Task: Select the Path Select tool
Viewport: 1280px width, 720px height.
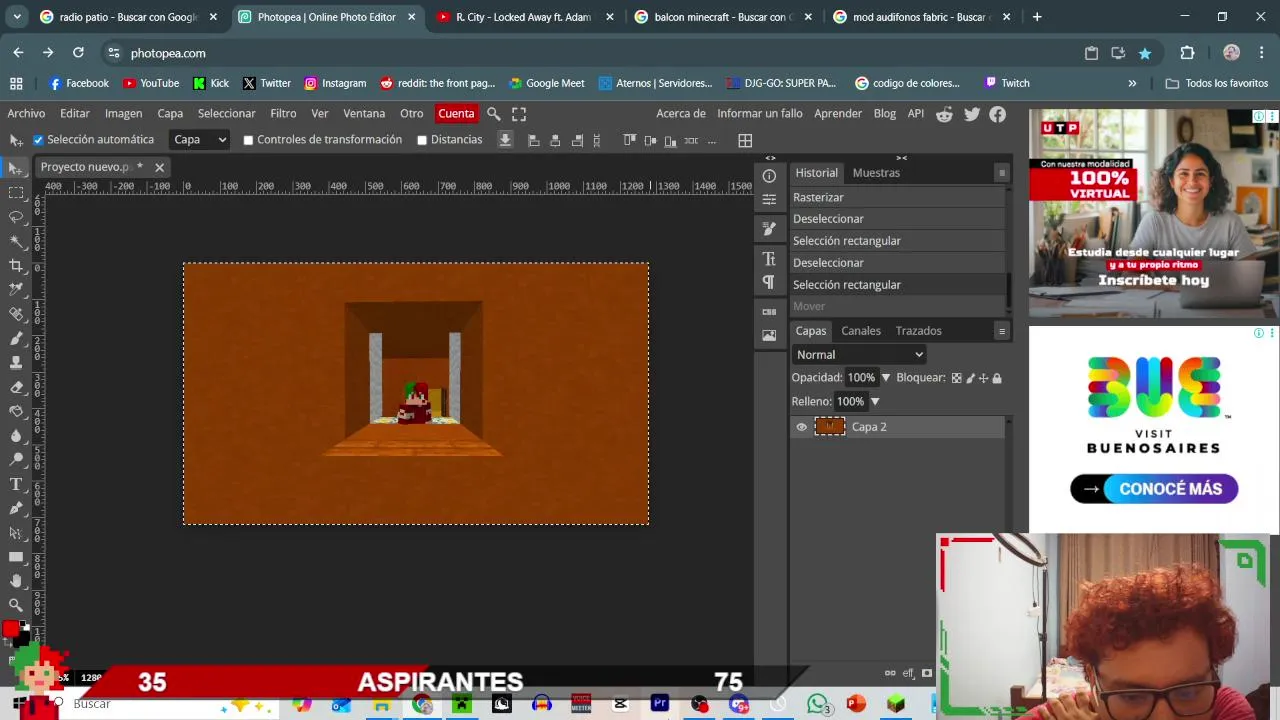Action: 16,532
